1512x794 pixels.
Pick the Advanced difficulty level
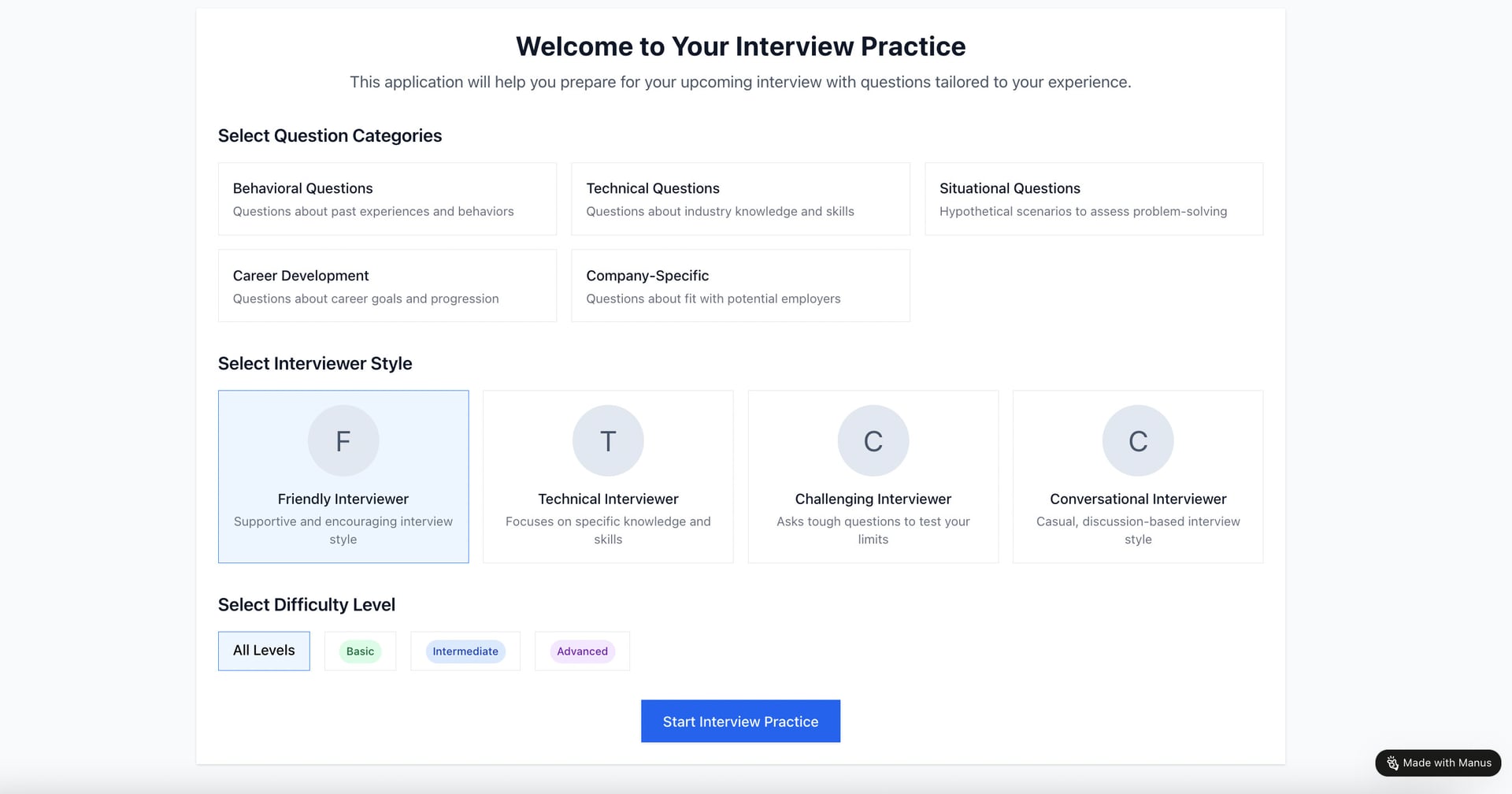(582, 651)
